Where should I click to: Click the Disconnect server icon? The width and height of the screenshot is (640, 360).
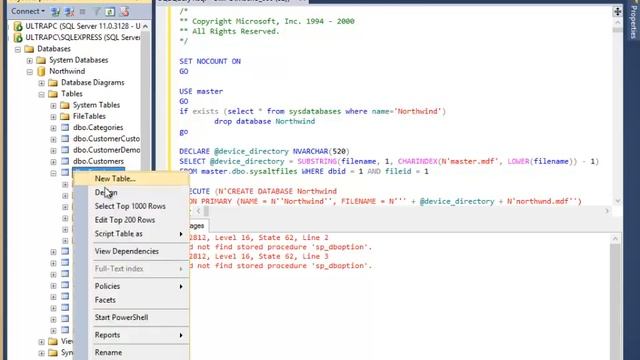tap(69, 12)
